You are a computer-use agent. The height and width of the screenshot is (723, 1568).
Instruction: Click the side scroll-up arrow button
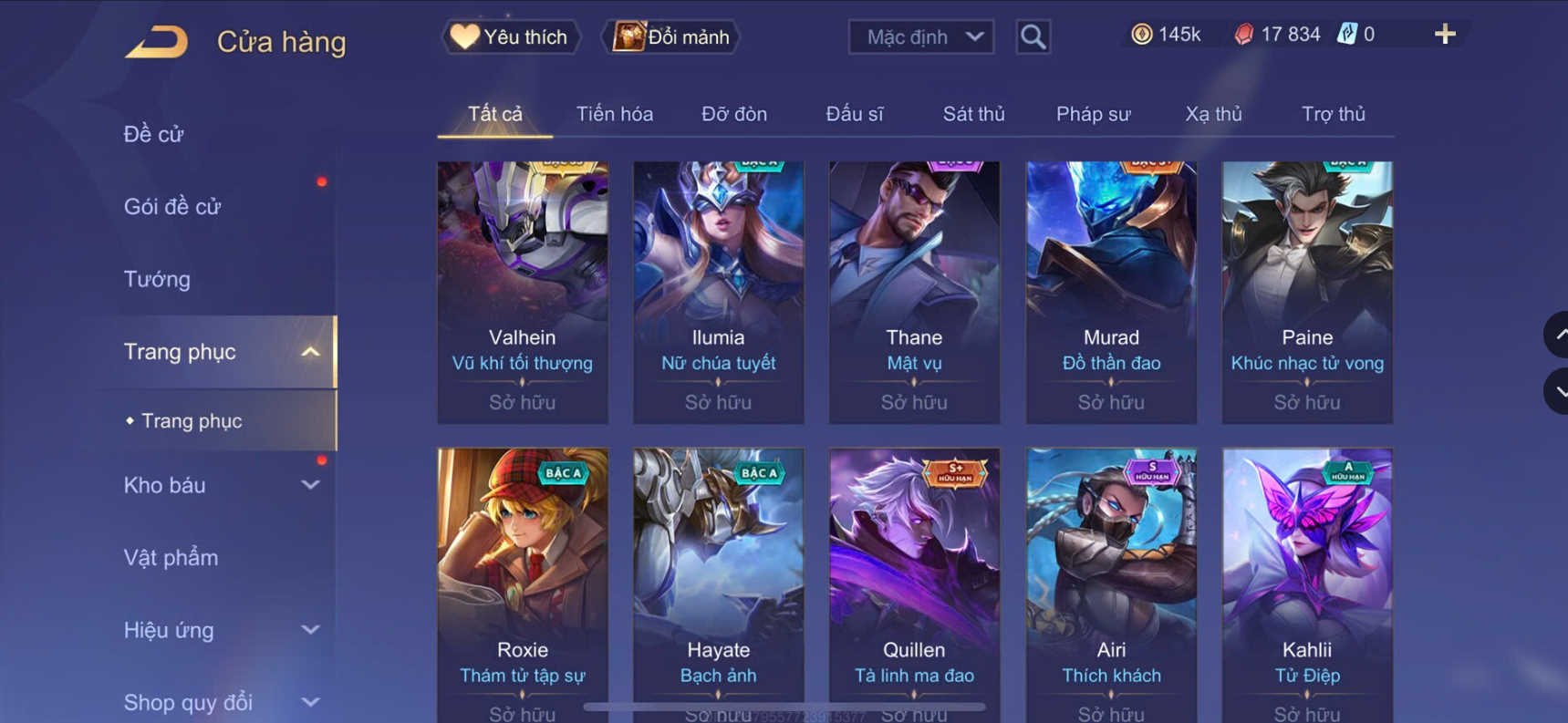click(1557, 335)
